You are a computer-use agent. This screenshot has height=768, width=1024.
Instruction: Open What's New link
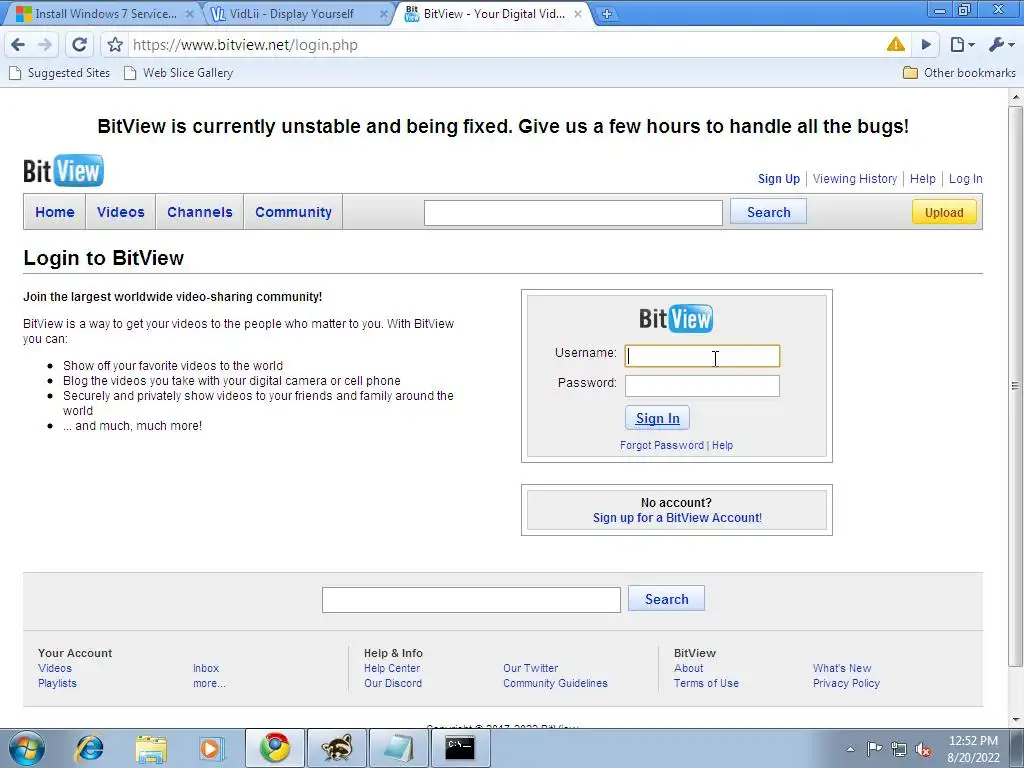(842, 668)
